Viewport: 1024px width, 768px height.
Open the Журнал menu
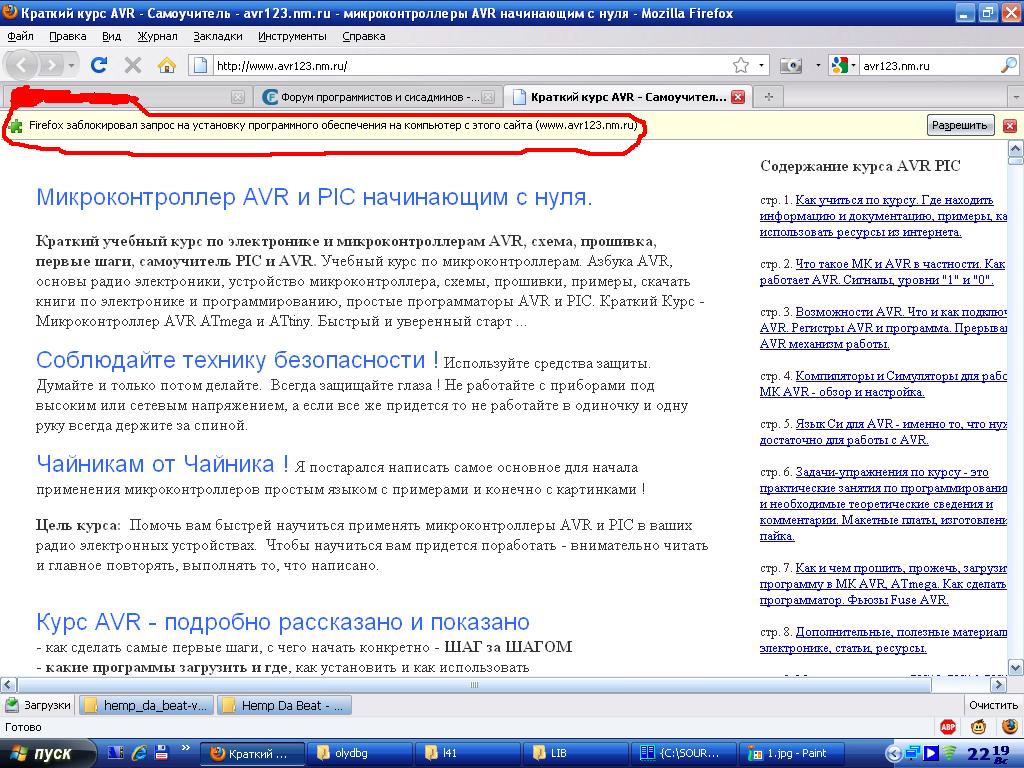coord(157,37)
